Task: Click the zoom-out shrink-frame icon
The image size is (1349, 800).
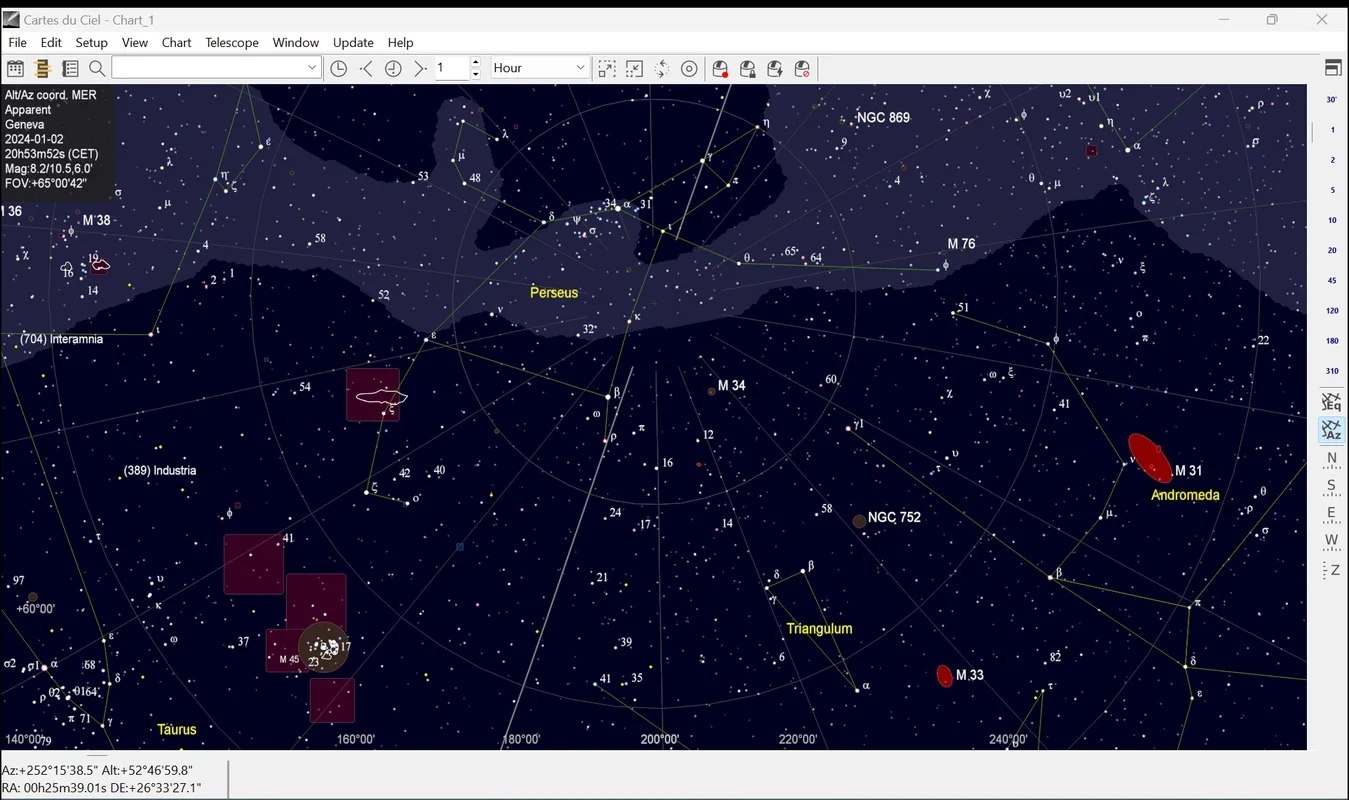Action: (x=634, y=68)
